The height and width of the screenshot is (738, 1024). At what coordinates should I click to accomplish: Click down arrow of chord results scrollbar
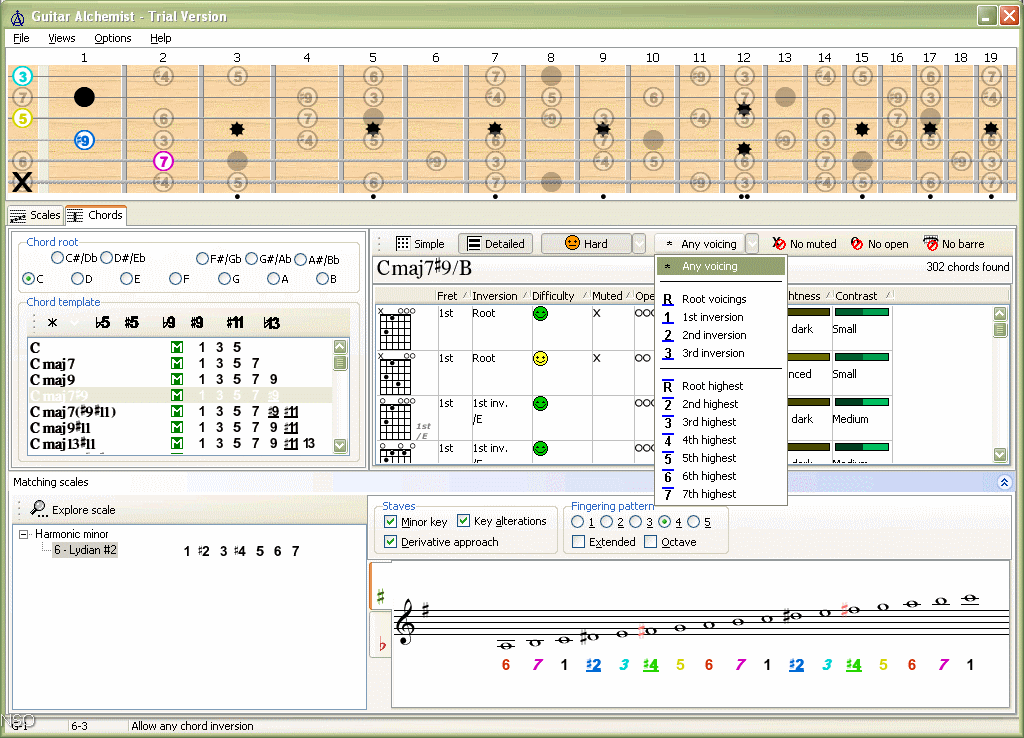(1000, 454)
